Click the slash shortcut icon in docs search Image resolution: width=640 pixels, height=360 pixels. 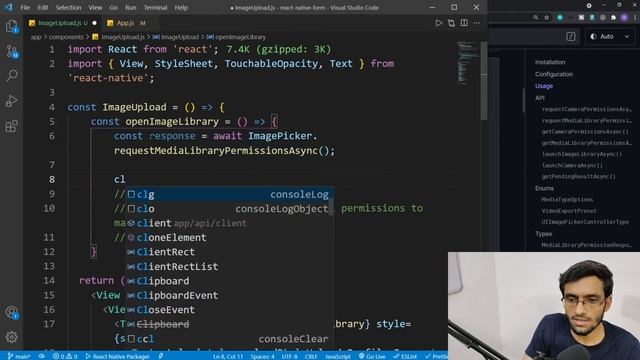pos(571,36)
